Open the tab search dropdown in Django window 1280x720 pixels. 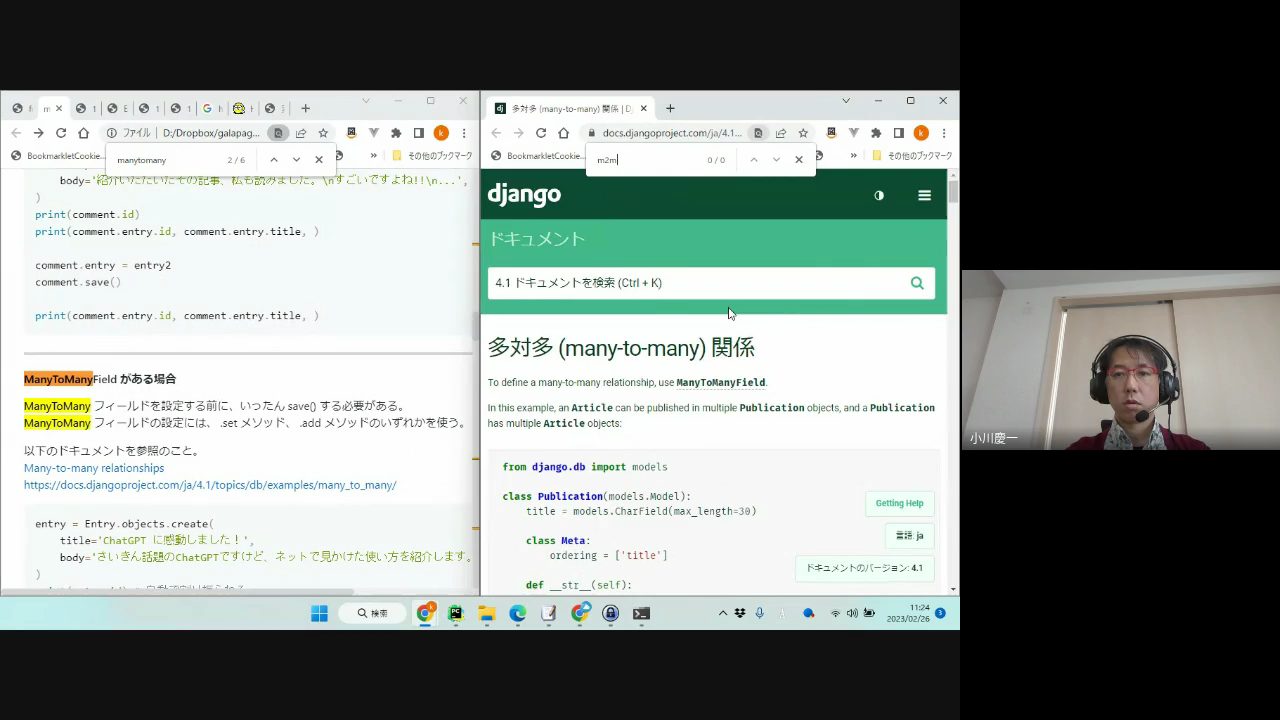pyautogui.click(x=845, y=101)
